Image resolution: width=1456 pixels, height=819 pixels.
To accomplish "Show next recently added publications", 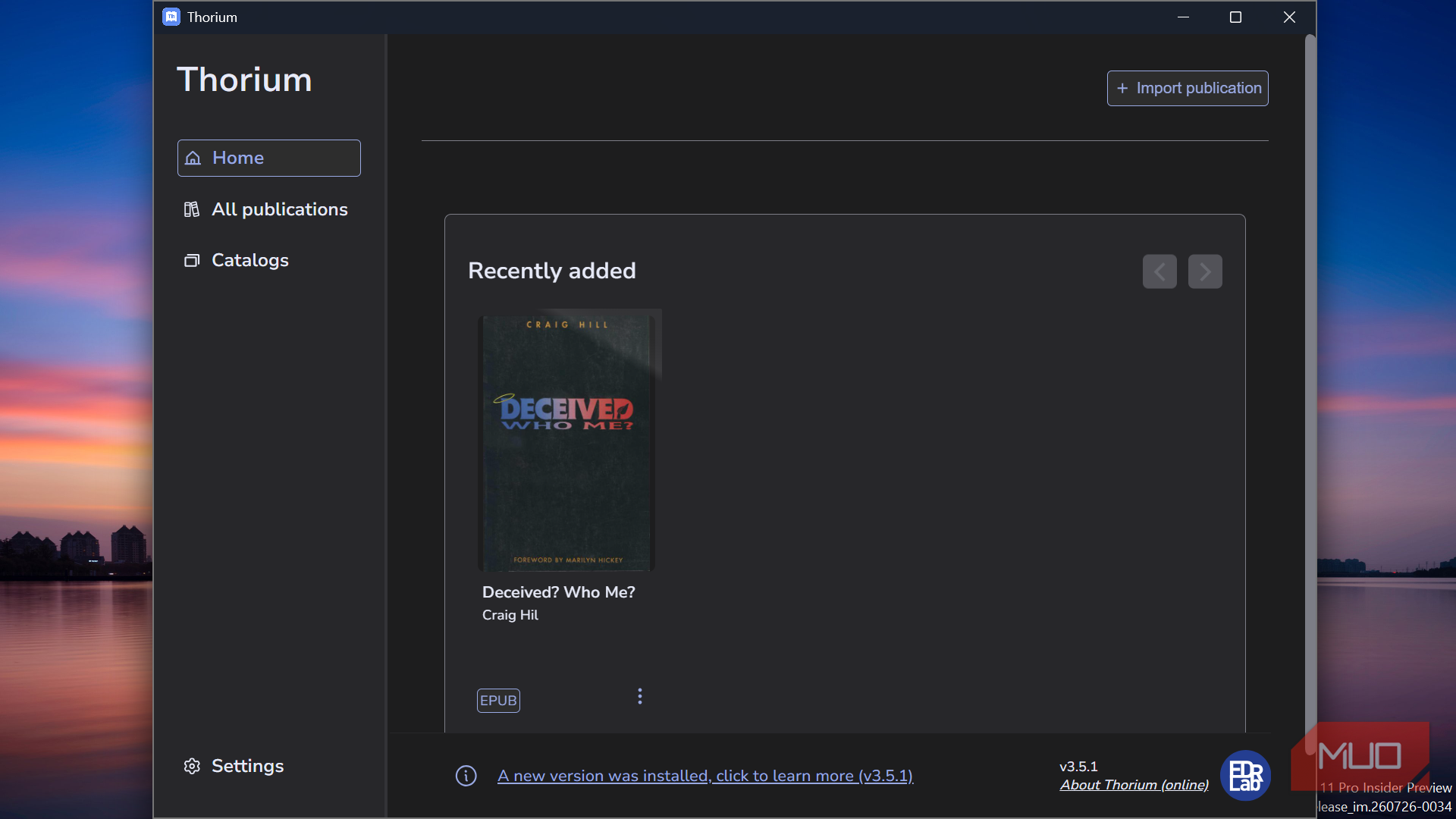I will pyautogui.click(x=1205, y=271).
